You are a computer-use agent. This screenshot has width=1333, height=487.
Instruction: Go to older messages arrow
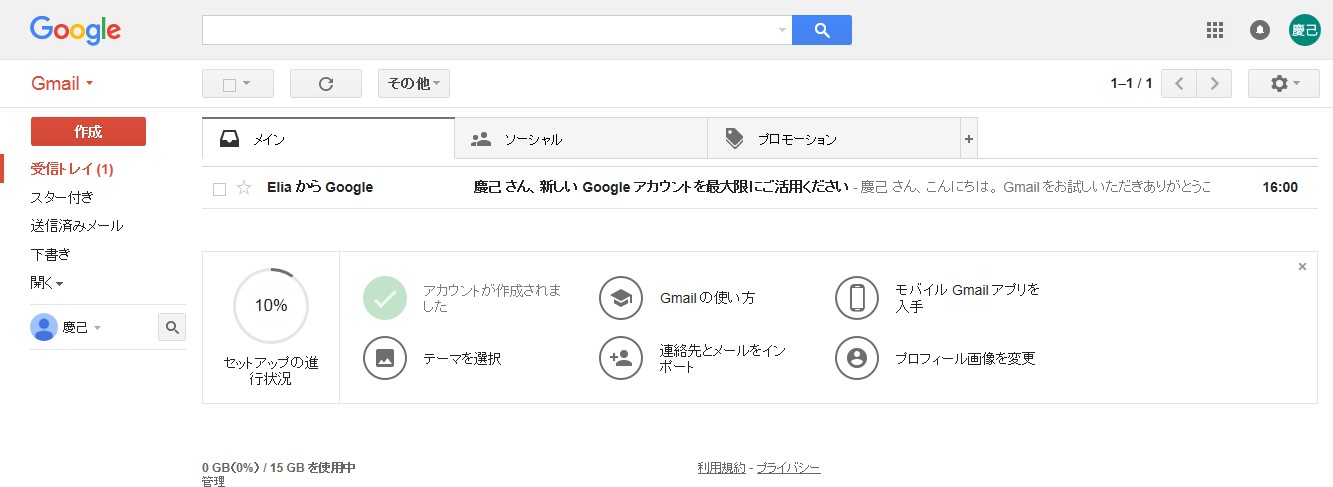coord(1215,84)
